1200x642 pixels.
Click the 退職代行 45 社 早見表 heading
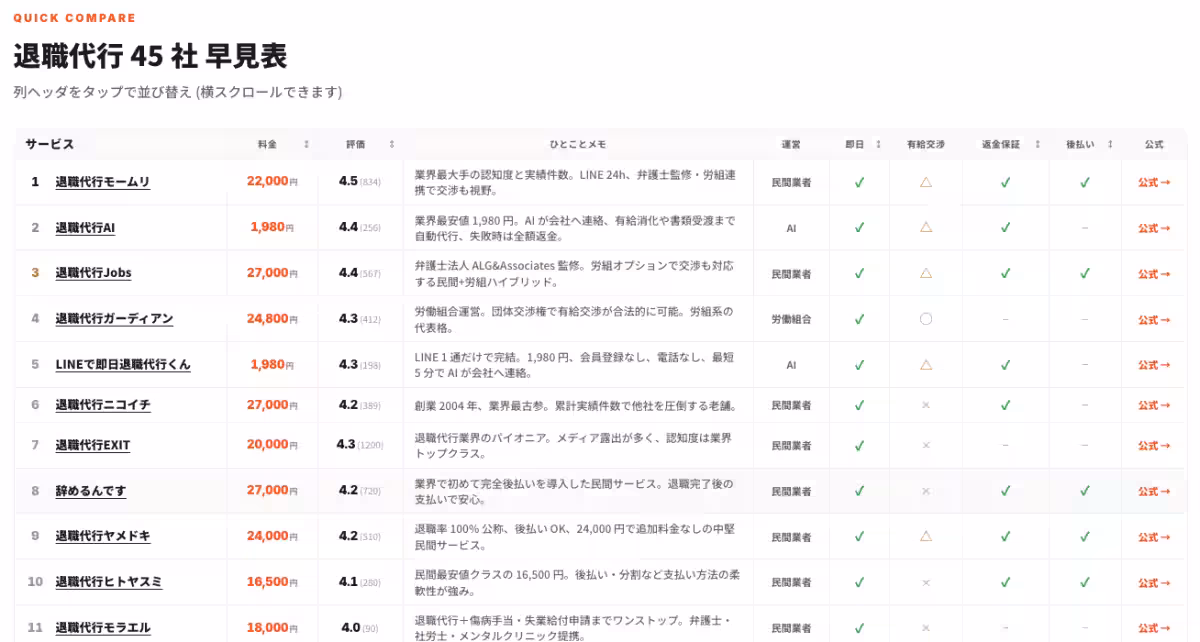150,56
